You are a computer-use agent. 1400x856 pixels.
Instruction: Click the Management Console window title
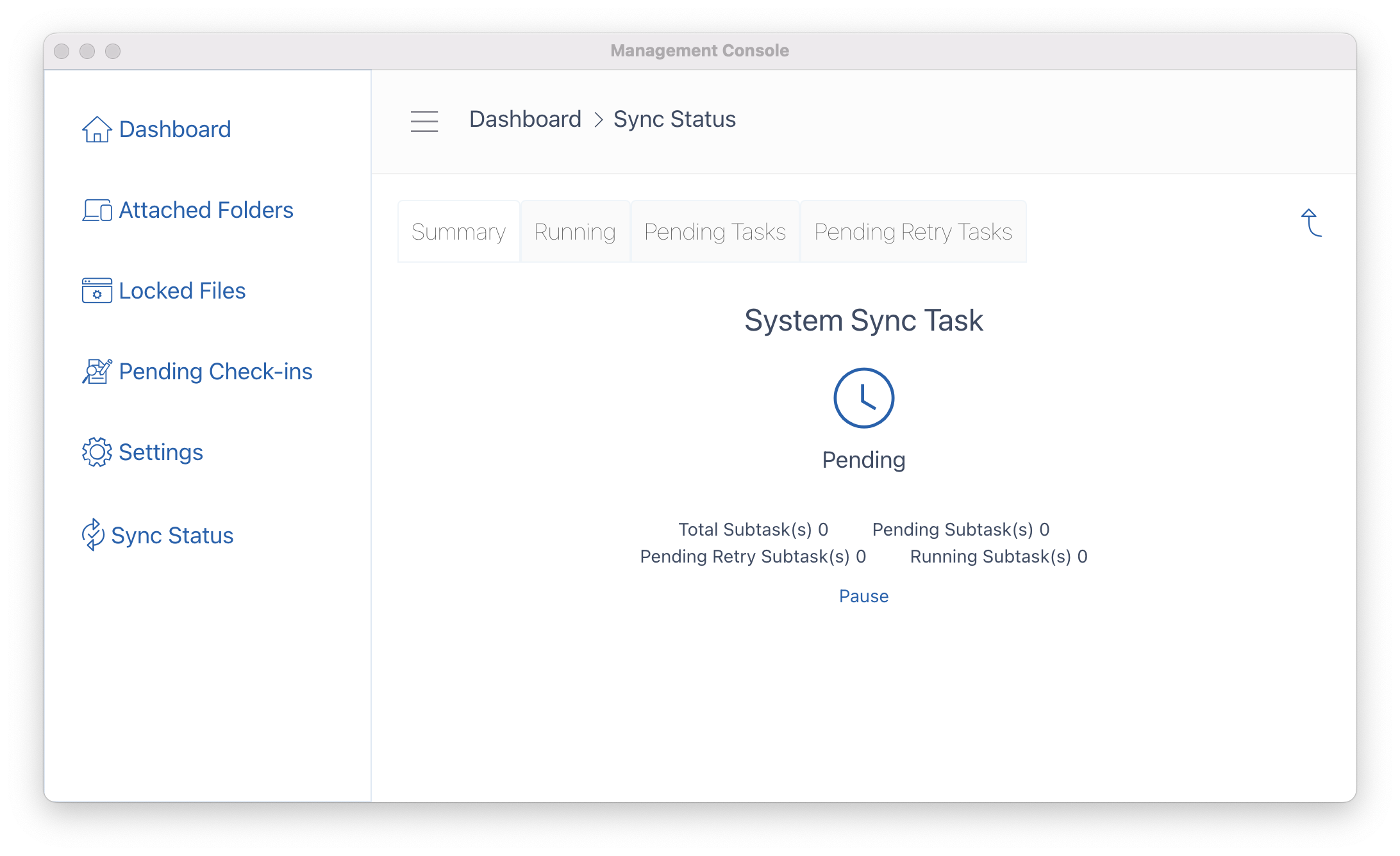[699, 51]
